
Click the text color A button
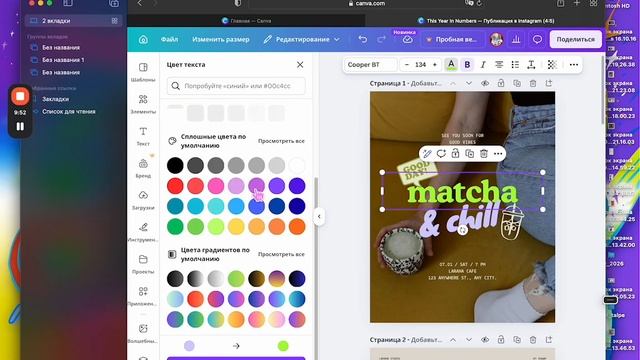pyautogui.click(x=451, y=64)
